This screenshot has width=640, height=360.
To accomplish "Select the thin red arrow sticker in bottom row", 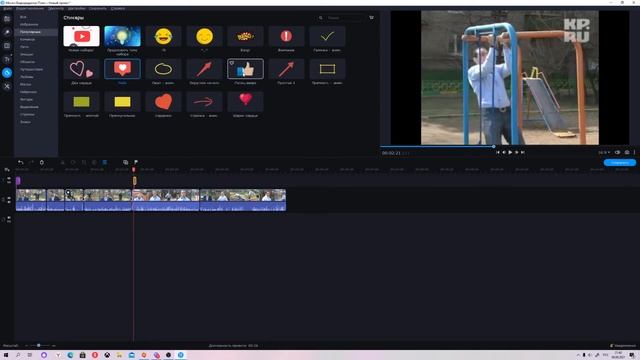I will point(204,102).
